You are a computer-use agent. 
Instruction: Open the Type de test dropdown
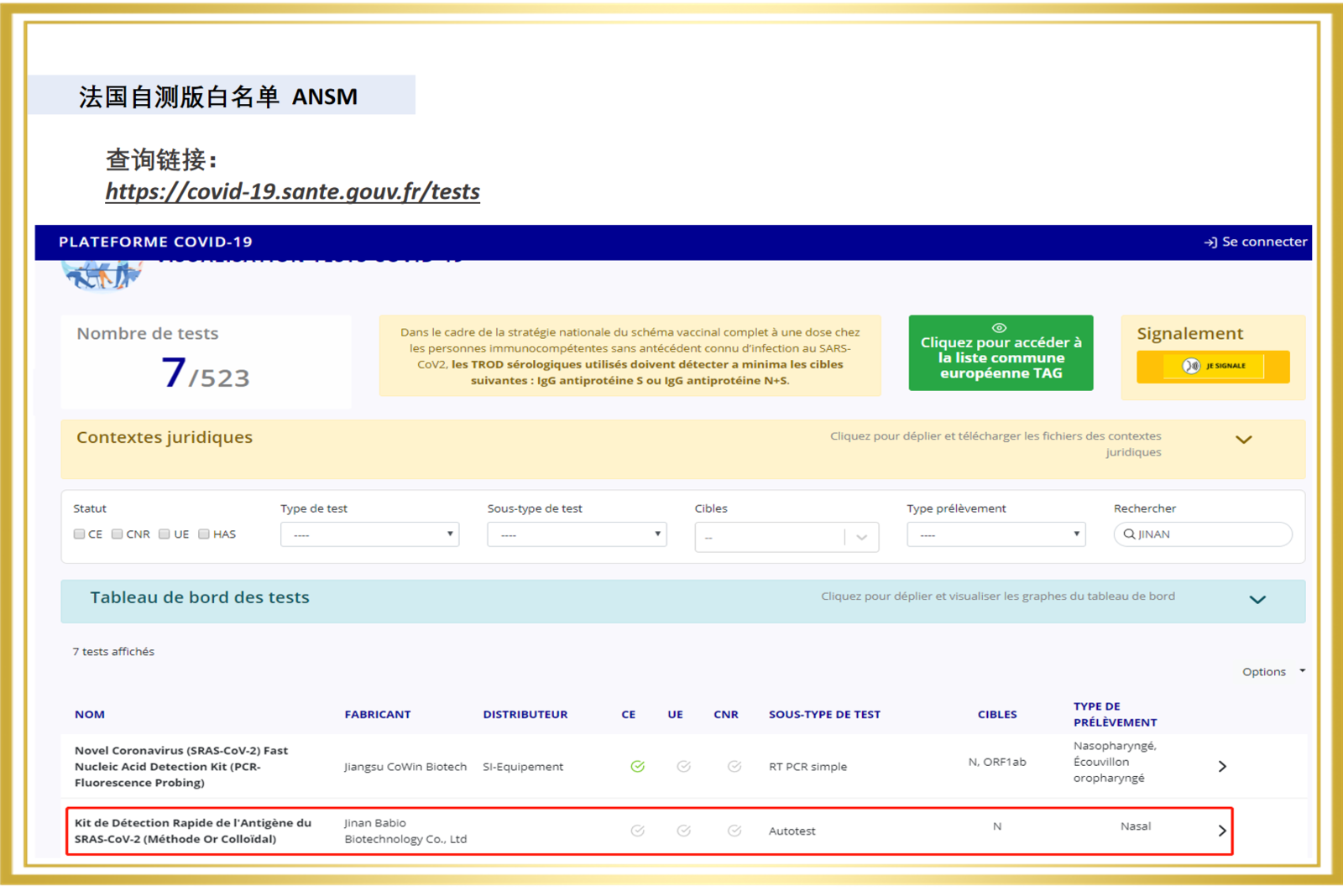(369, 534)
